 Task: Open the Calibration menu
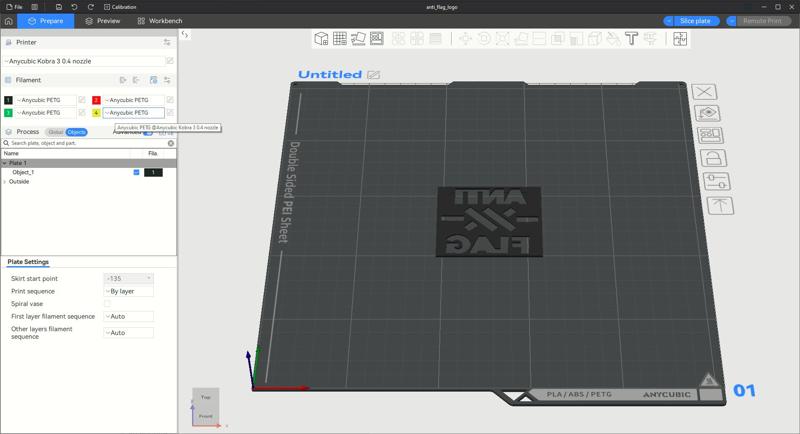120,7
